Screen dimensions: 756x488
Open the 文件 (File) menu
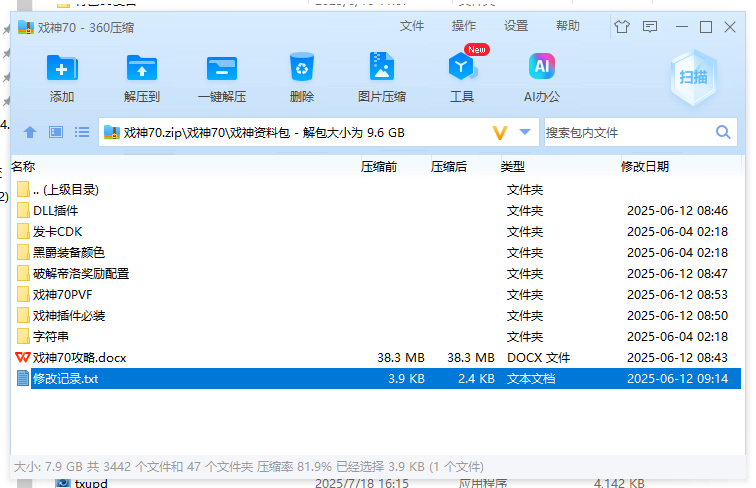pos(411,26)
